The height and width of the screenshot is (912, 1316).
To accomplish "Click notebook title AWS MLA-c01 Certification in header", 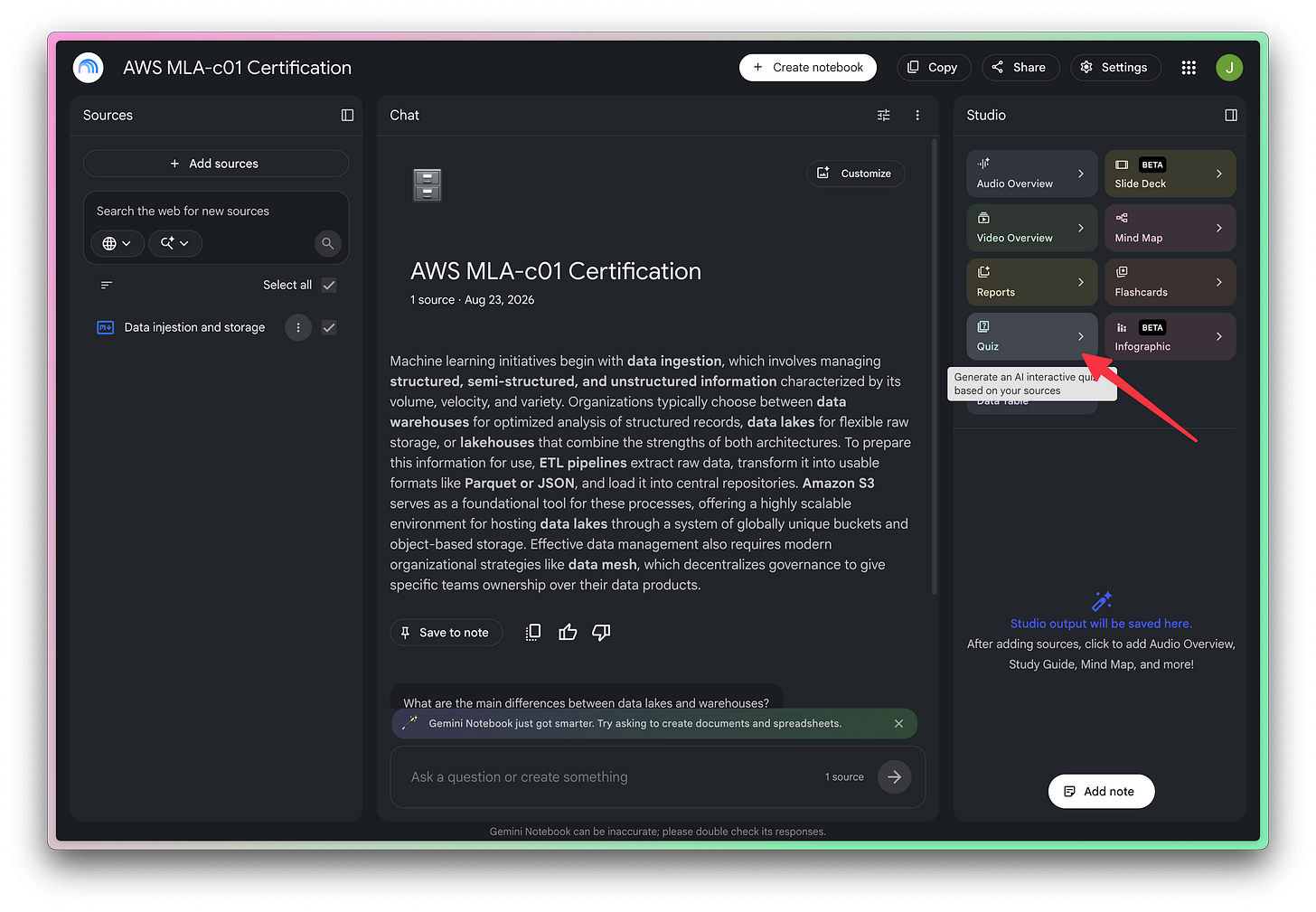I will [237, 68].
